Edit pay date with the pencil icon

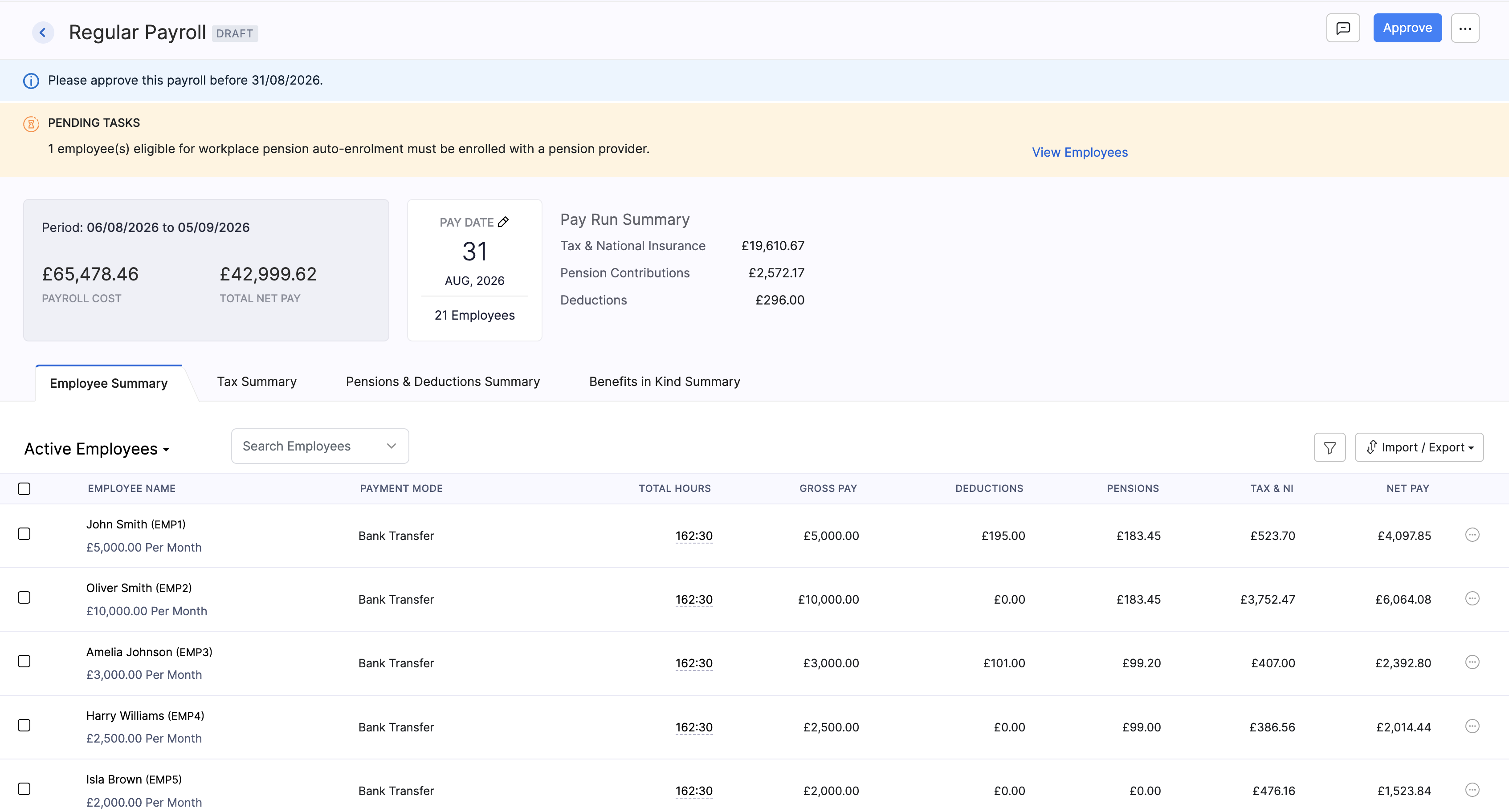503,222
